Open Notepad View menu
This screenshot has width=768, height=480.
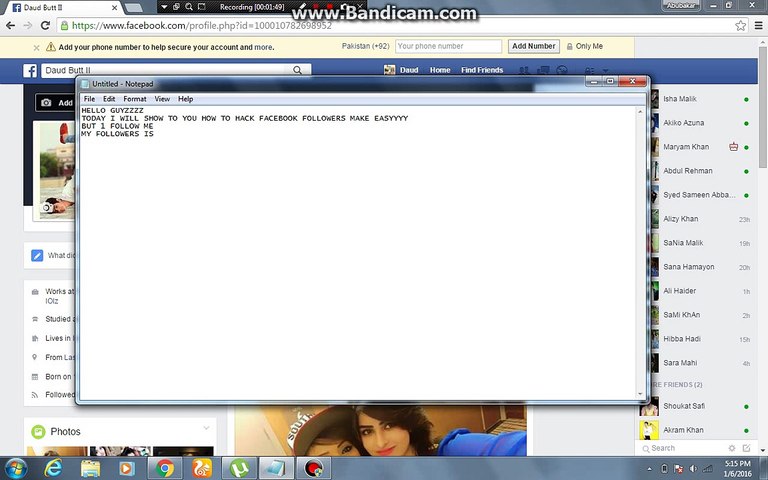[162, 99]
